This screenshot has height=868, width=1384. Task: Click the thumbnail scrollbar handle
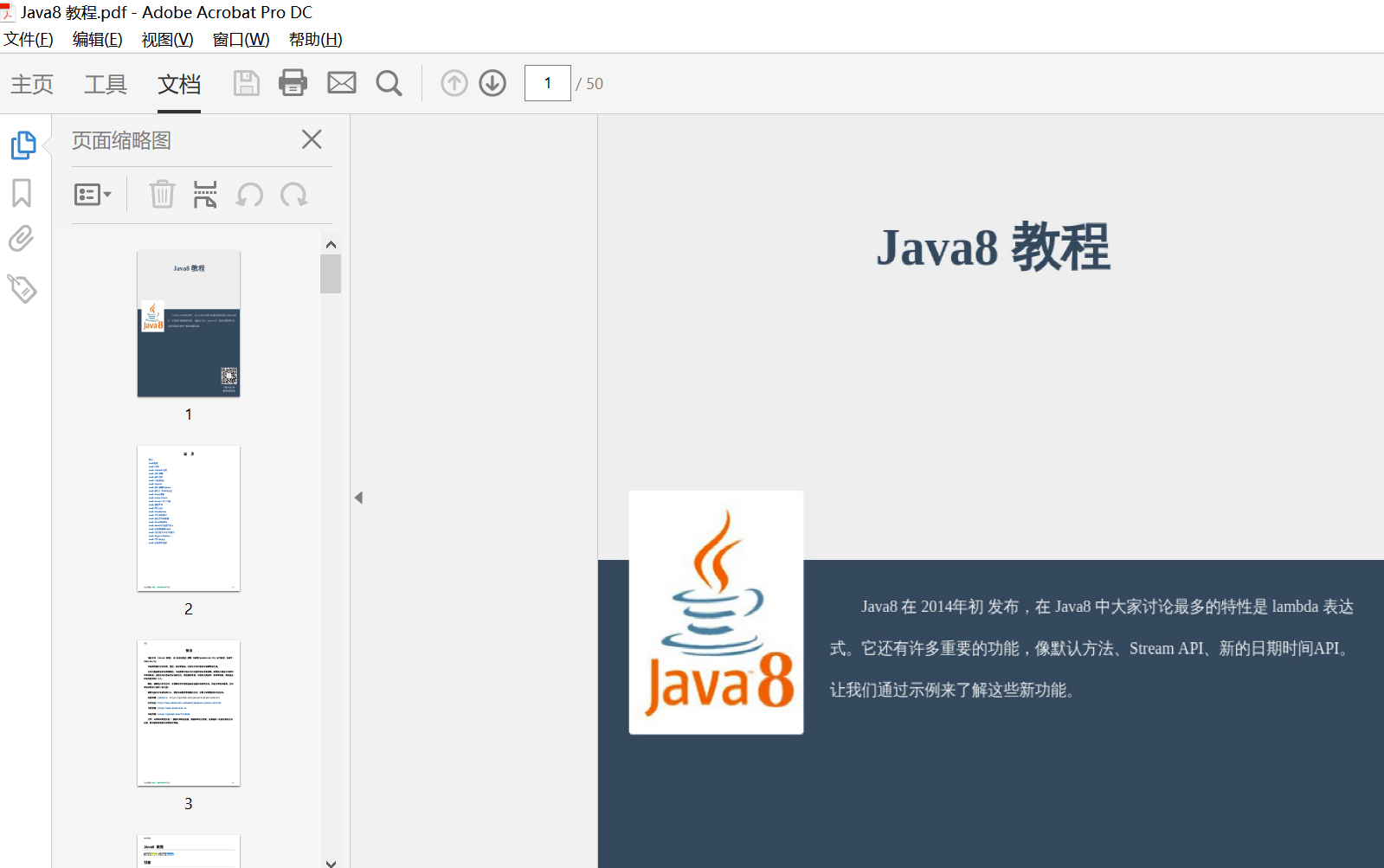(331, 273)
